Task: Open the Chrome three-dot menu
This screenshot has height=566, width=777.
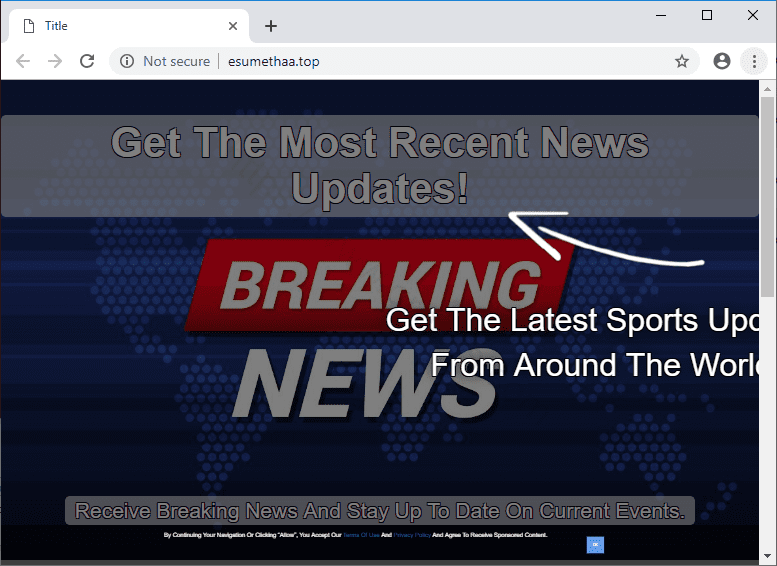Action: pos(754,61)
